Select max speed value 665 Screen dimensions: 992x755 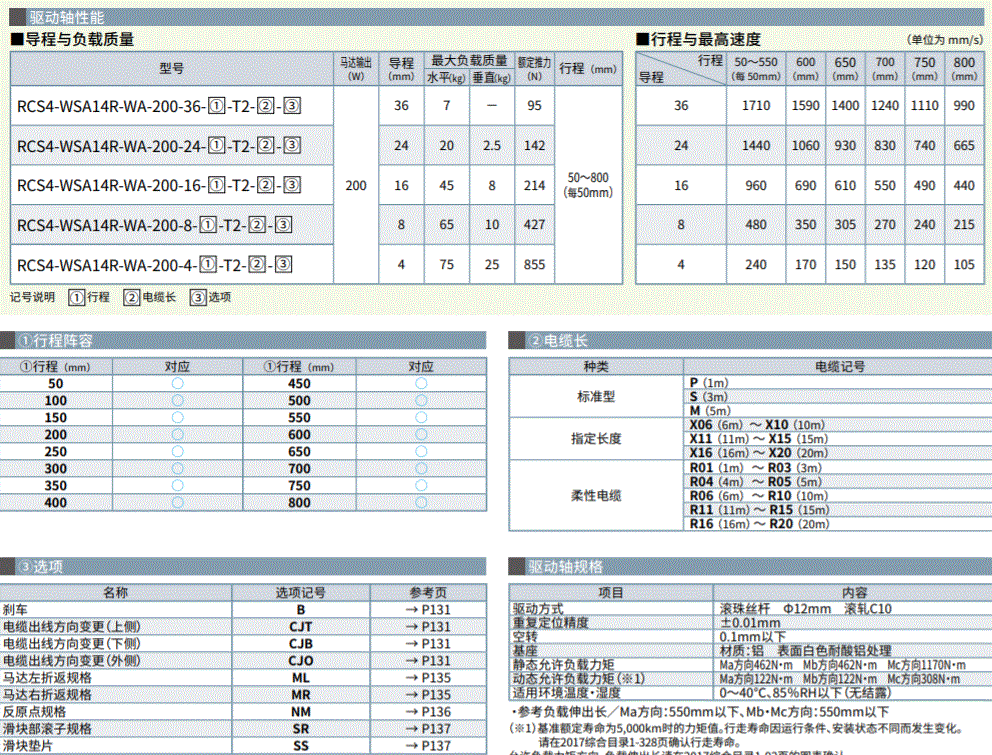964,146
